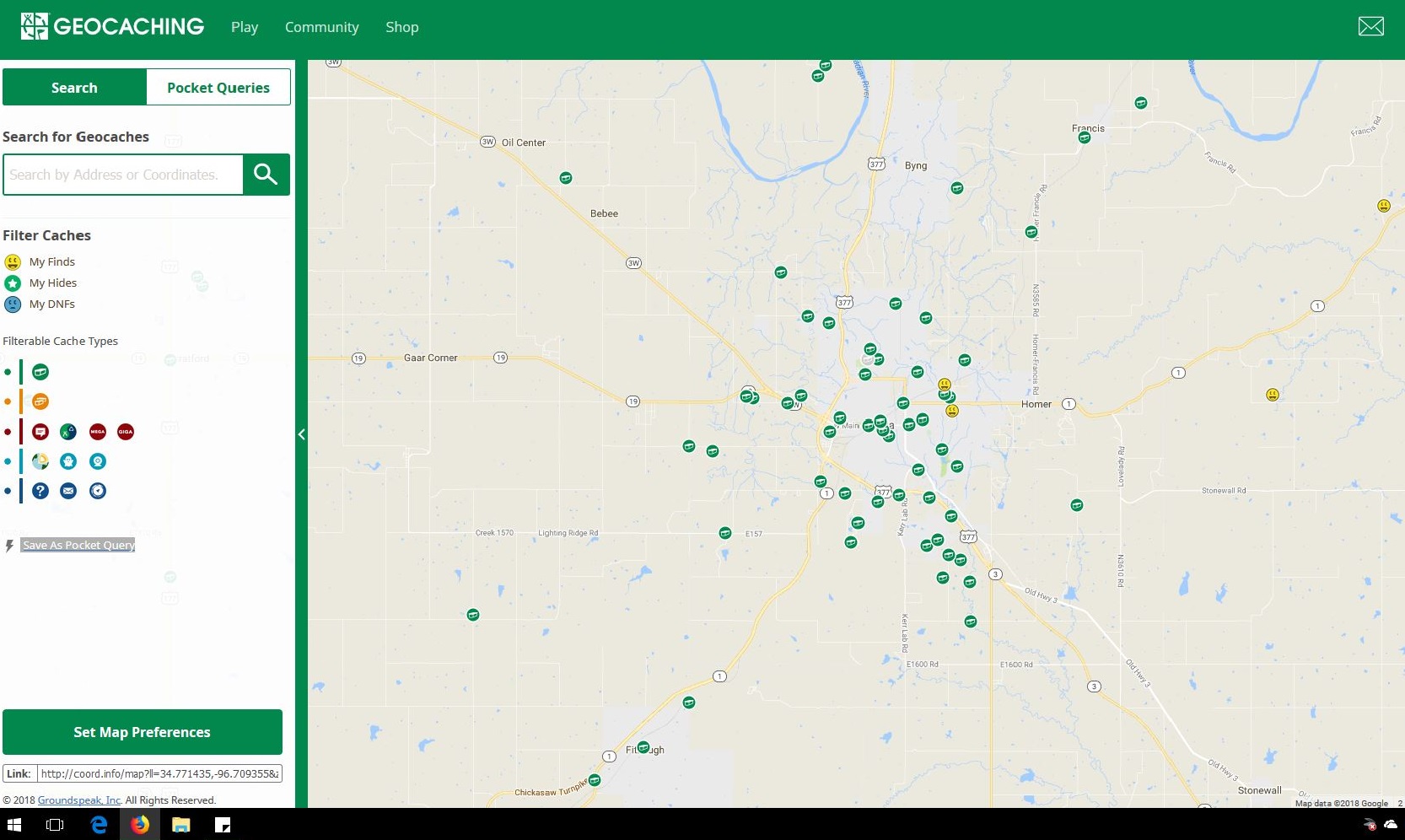Open the Play menu
The width and height of the screenshot is (1405, 840).
coord(245,27)
